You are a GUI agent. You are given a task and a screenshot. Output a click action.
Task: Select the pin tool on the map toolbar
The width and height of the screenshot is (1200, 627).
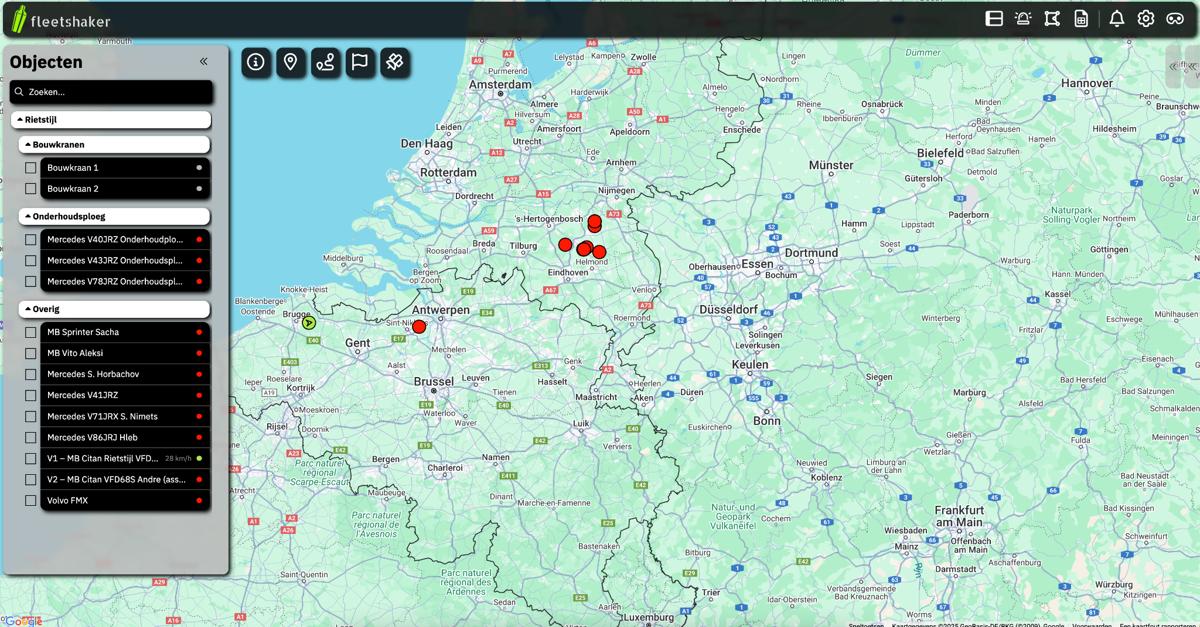(x=290, y=62)
